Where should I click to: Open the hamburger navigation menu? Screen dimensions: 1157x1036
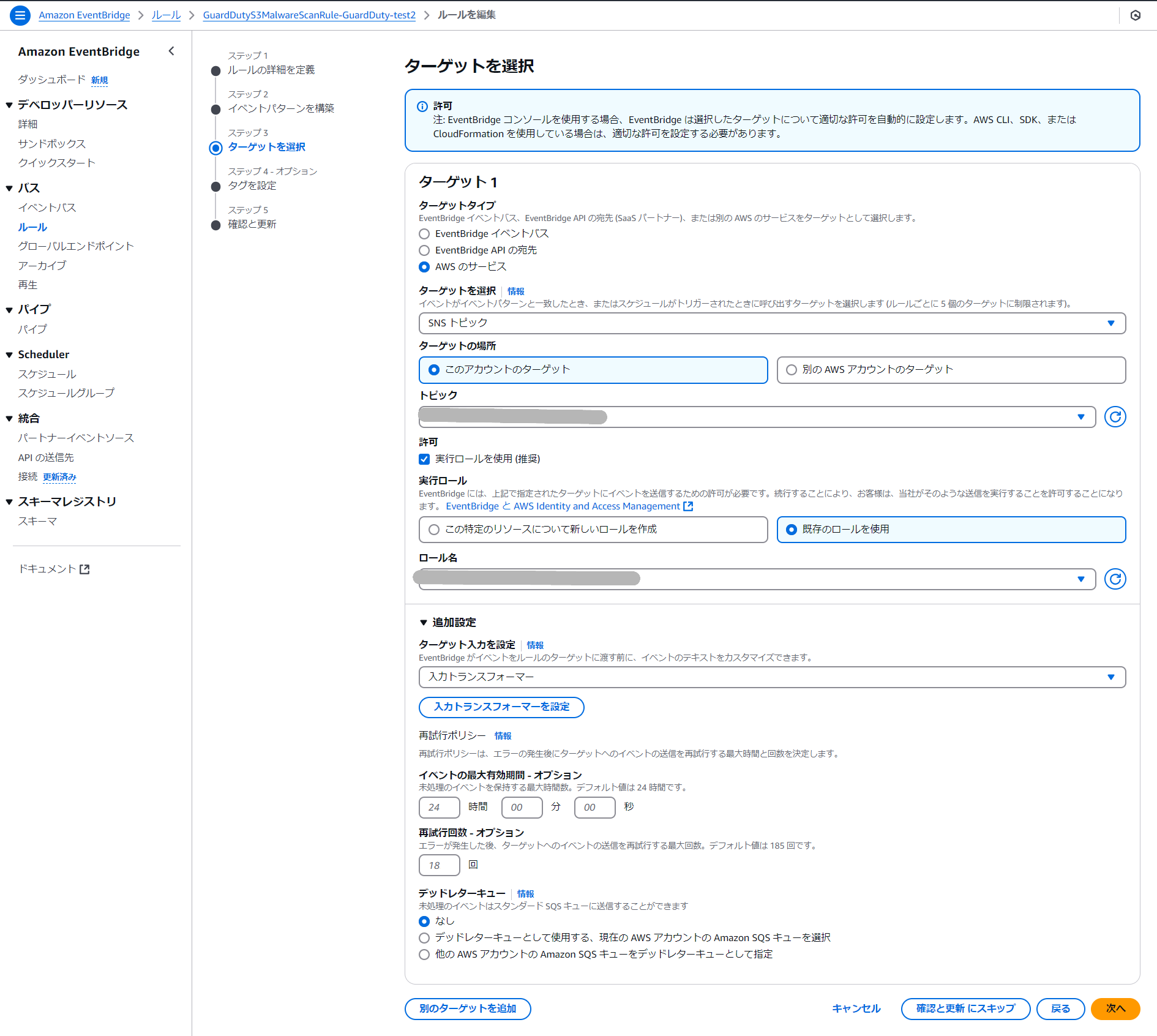point(20,15)
